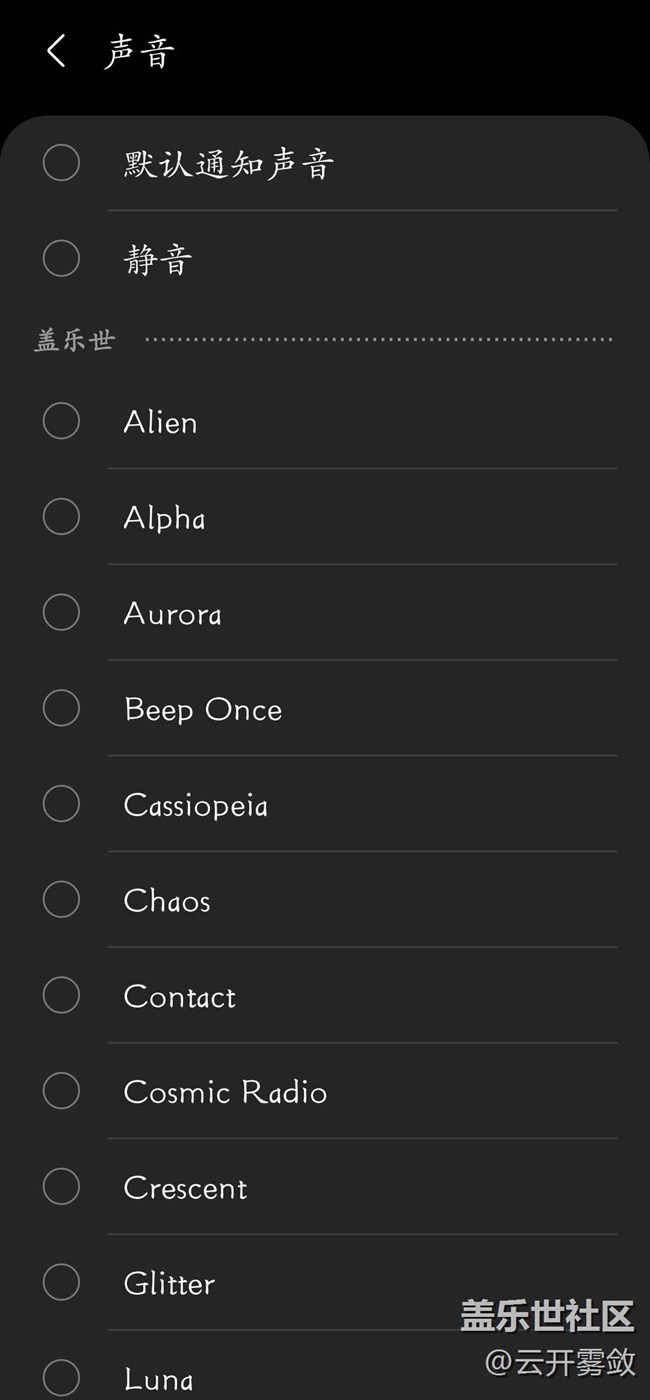This screenshot has width=650, height=1400.
Task: Tap the back arrow icon
Action: pos(56,51)
